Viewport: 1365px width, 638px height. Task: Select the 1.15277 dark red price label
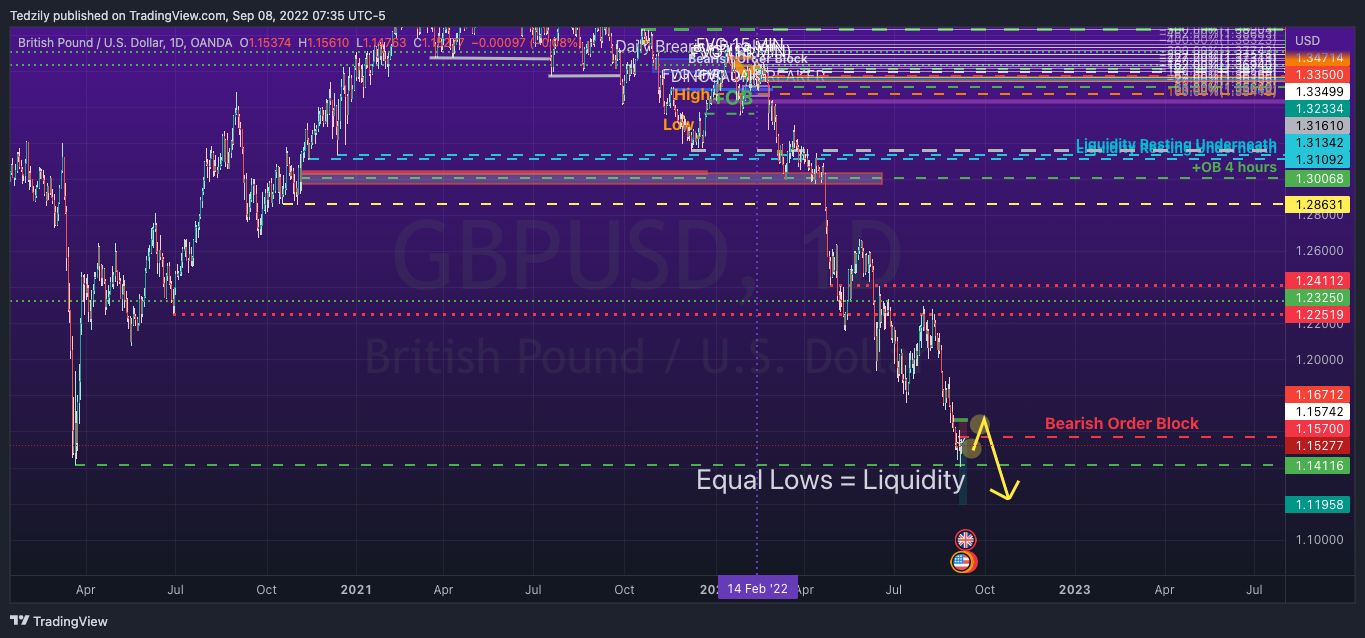pos(1318,445)
